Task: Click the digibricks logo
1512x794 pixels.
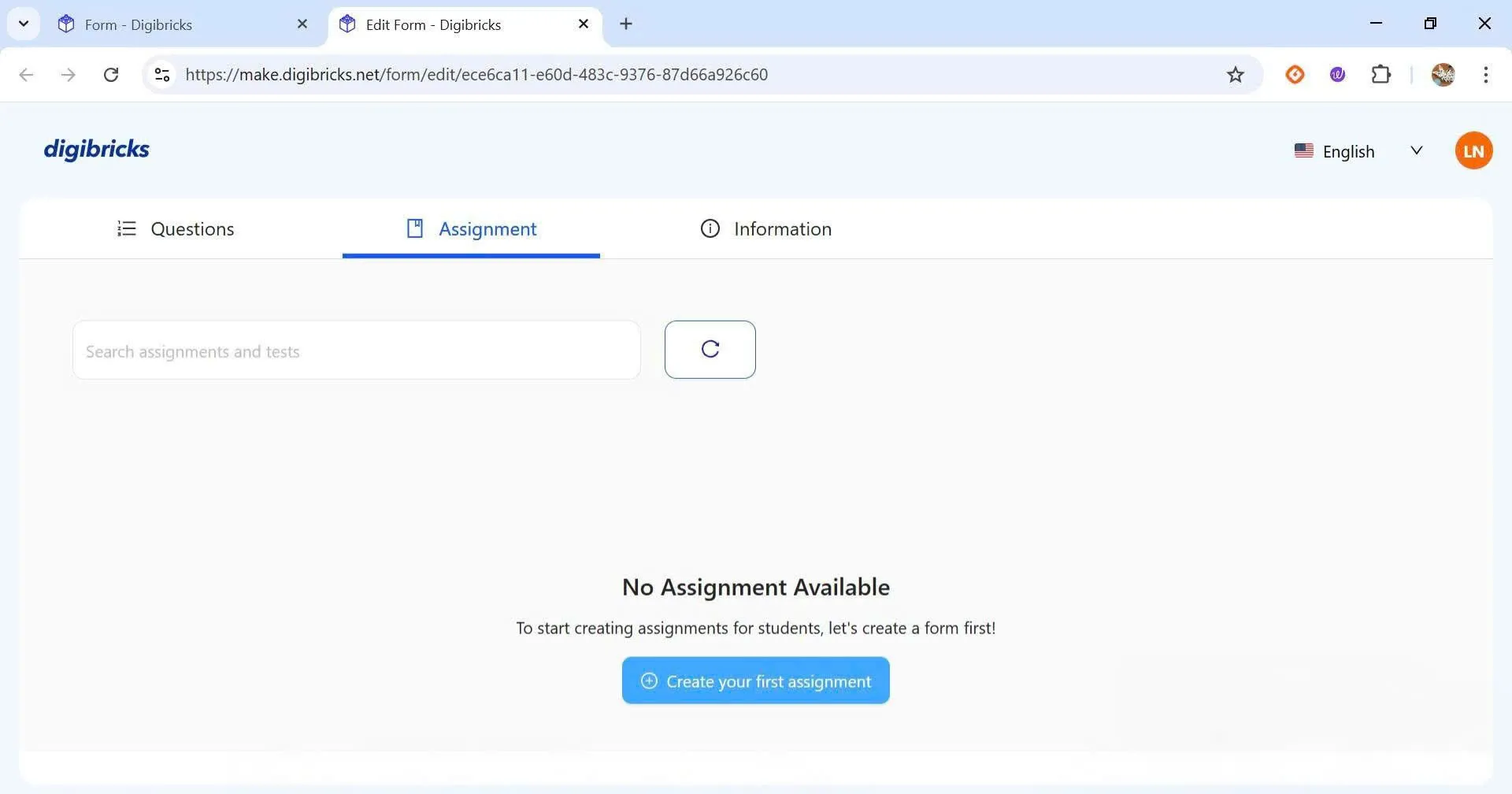Action: [x=96, y=150]
